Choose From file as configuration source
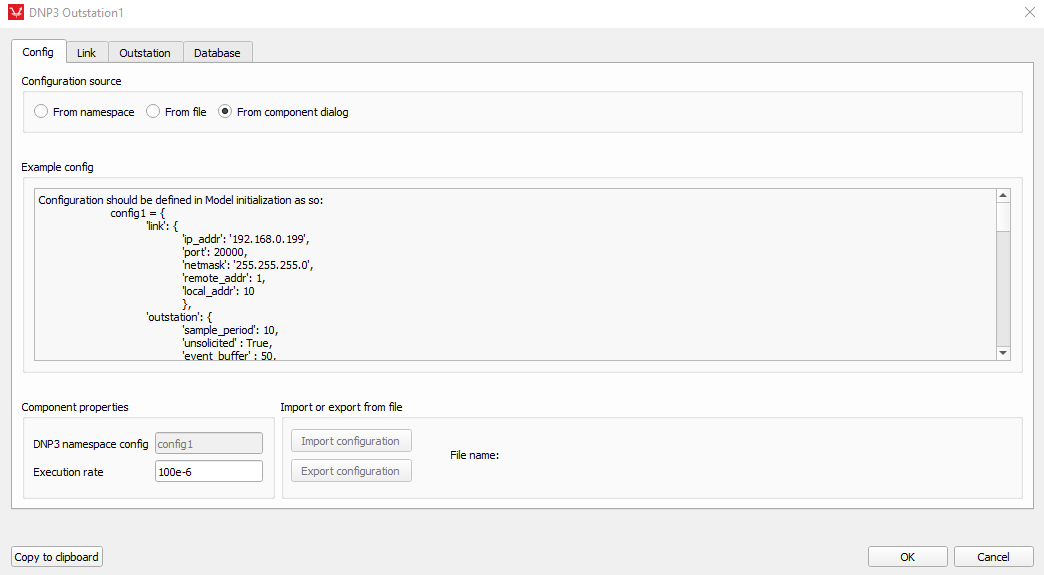This screenshot has height=575, width=1044. tap(153, 112)
